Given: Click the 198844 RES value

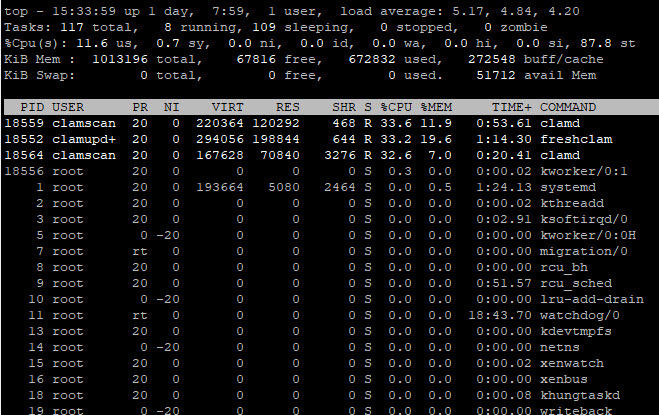Looking at the screenshot, I should tap(276, 139).
